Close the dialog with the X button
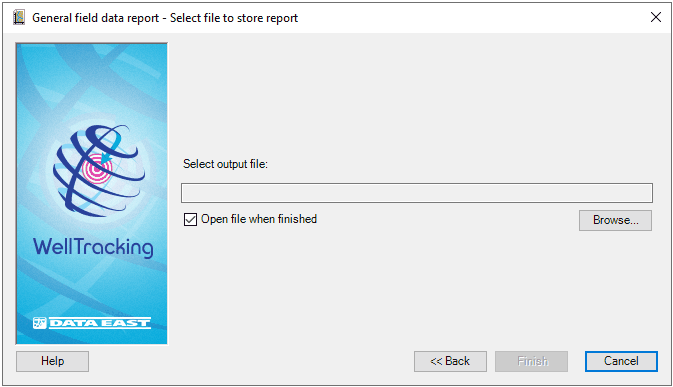Screen dimensions: 673x387 pyautogui.click(x=655, y=17)
